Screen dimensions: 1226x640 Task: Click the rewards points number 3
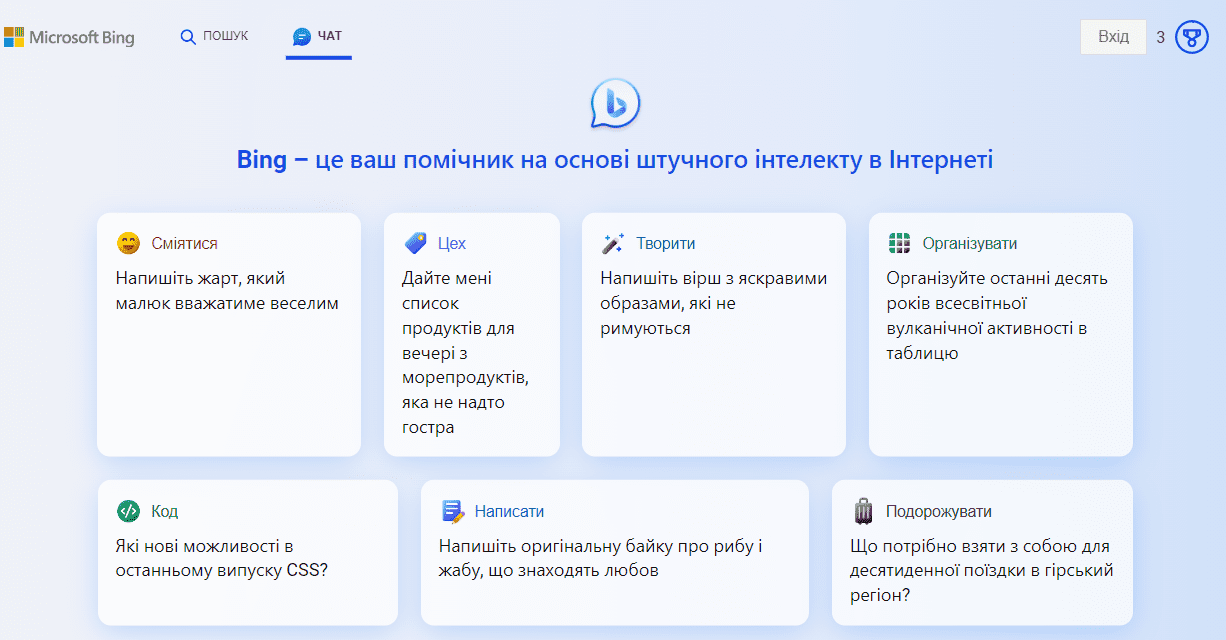(1161, 38)
